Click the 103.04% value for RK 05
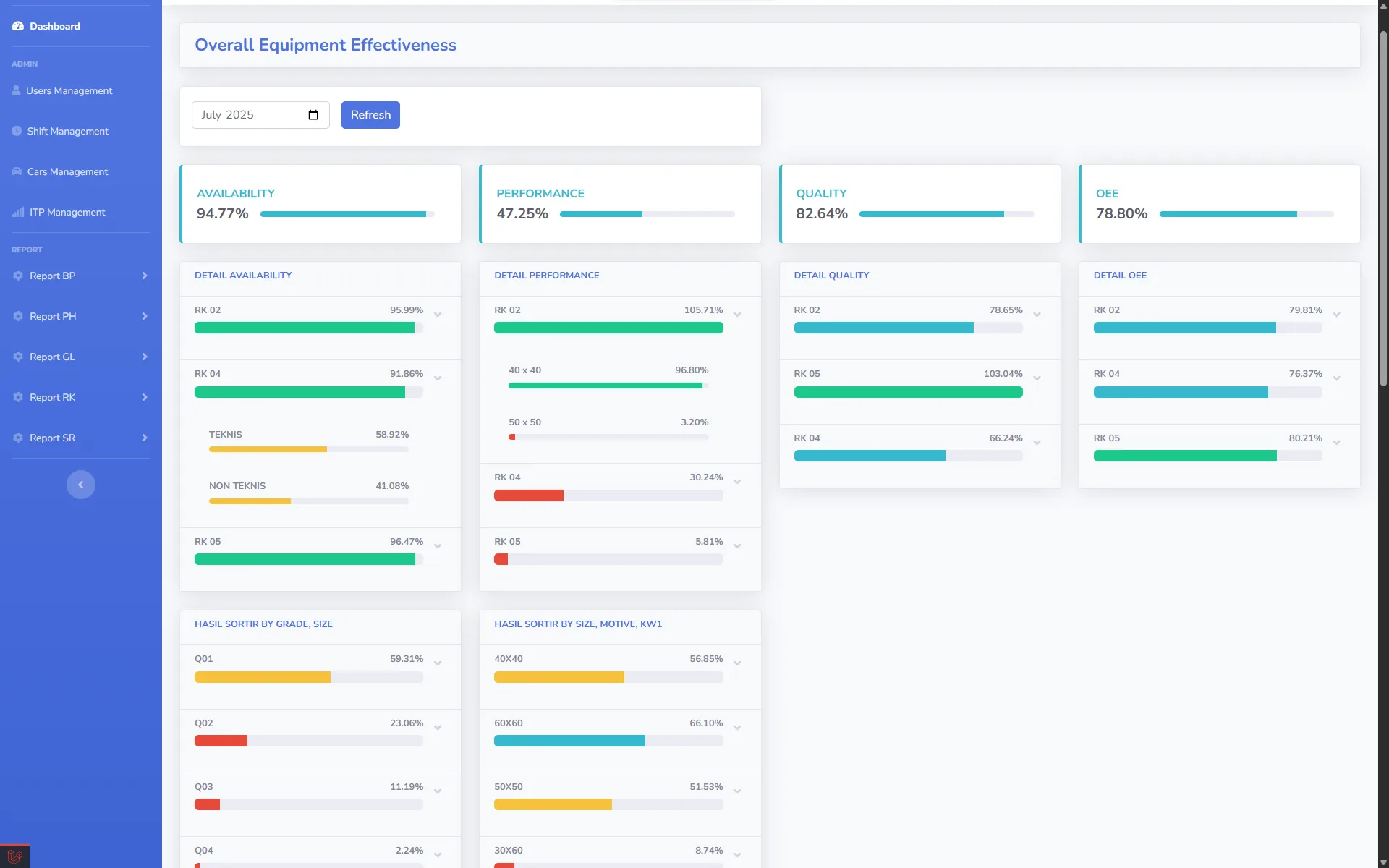This screenshot has width=1389, height=868. 1003,374
